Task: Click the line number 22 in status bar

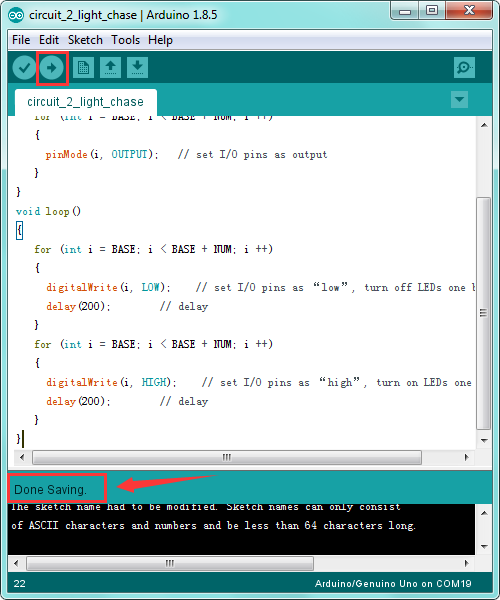Action: (x=20, y=584)
